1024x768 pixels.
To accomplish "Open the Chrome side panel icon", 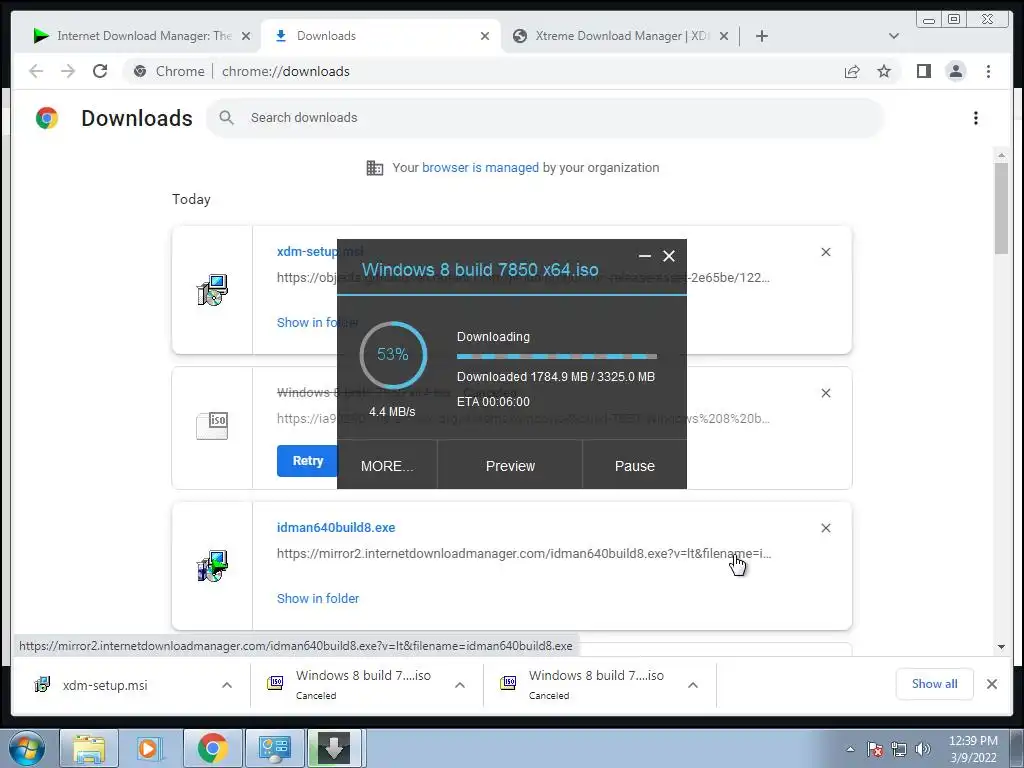I will coord(923,71).
